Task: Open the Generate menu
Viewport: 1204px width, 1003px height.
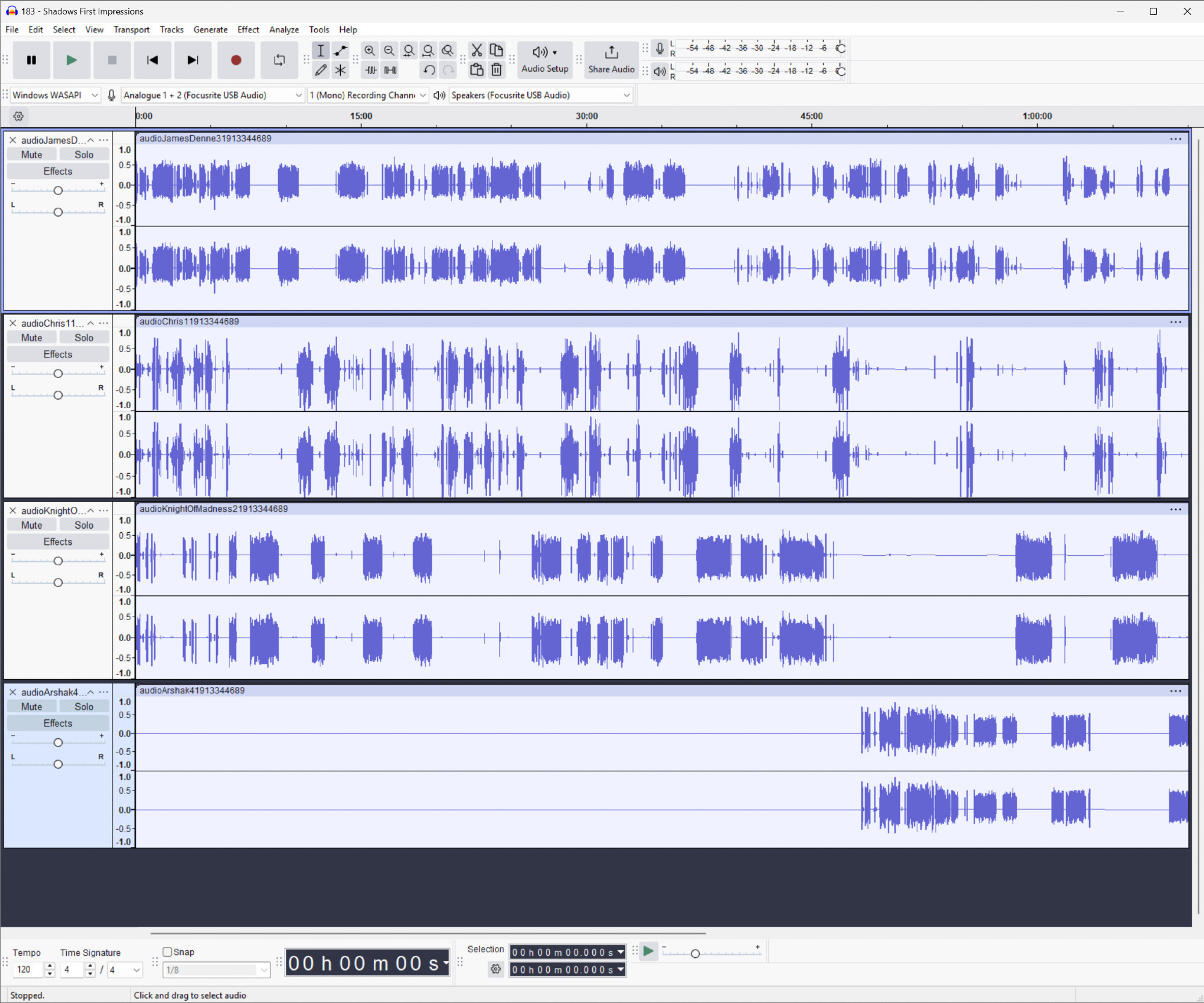Action: pyautogui.click(x=211, y=29)
